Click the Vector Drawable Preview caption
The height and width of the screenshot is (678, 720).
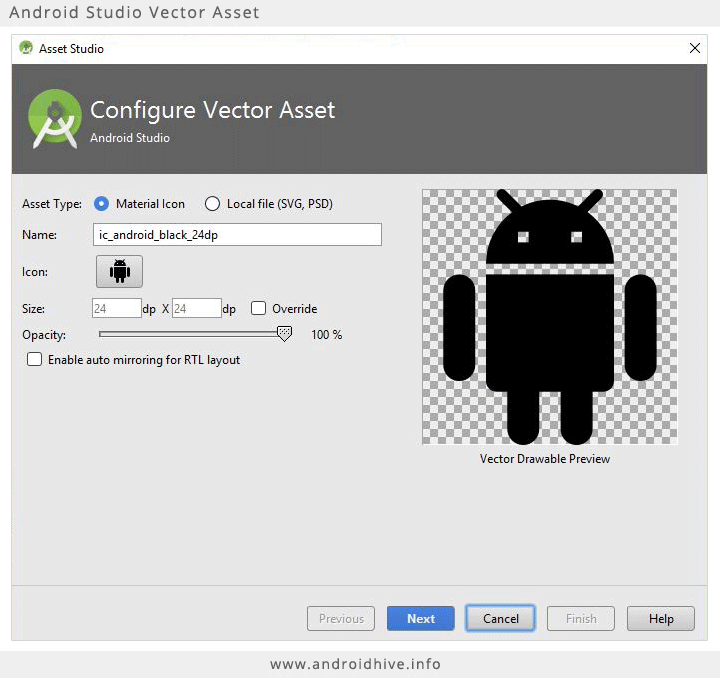[x=545, y=459]
